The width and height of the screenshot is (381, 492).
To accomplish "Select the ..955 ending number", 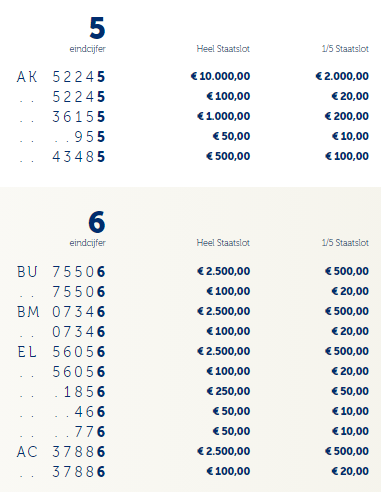I will [80, 137].
